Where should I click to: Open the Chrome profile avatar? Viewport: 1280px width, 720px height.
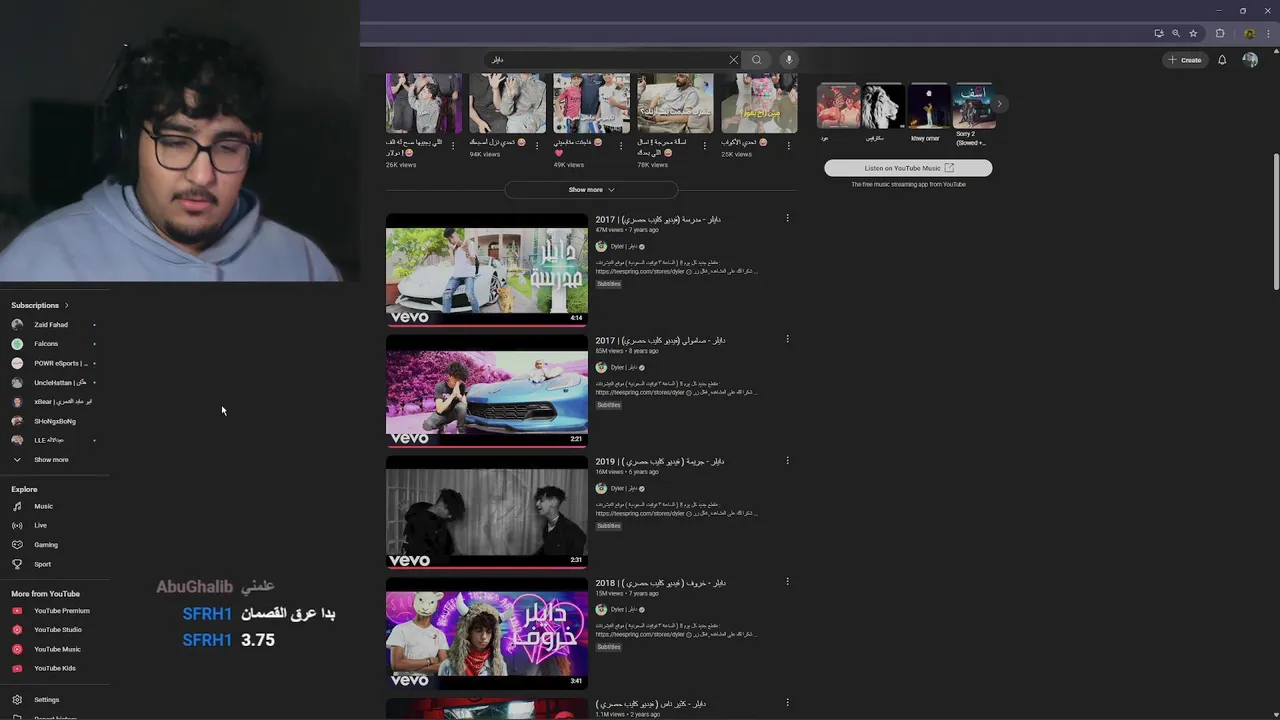click(1250, 33)
